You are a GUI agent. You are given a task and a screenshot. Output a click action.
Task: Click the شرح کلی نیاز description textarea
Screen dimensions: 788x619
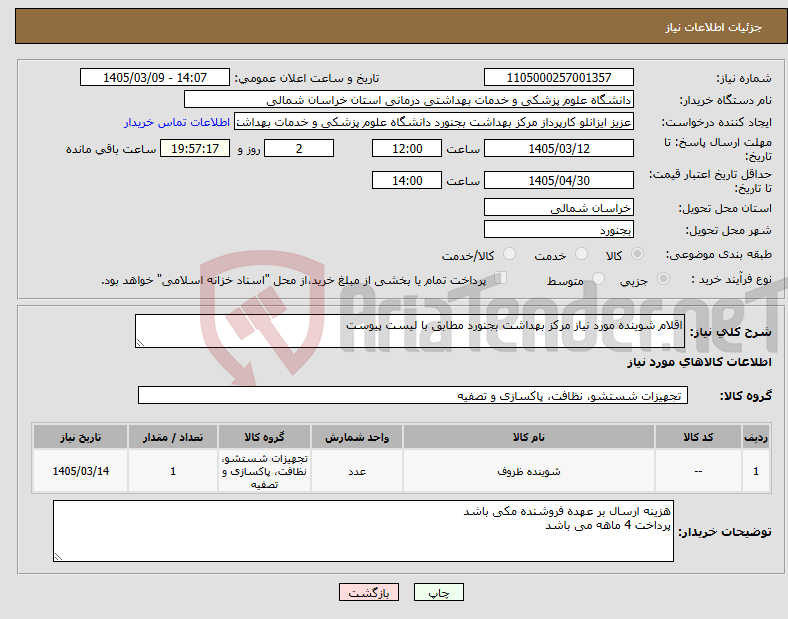coord(410,331)
